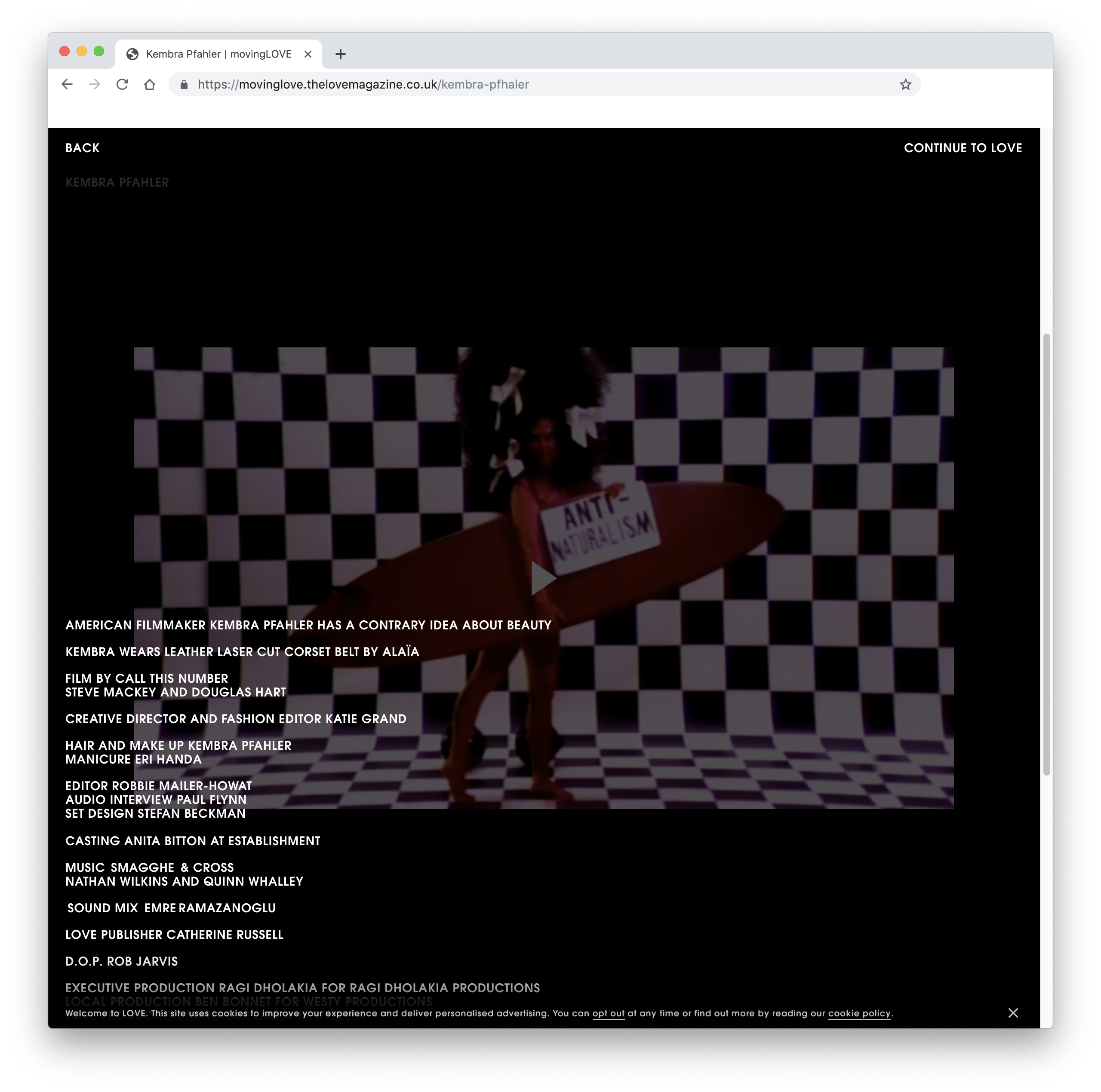Screen dimensions: 1101x1092
Task: Click the padlock site security icon
Action: tap(184, 84)
